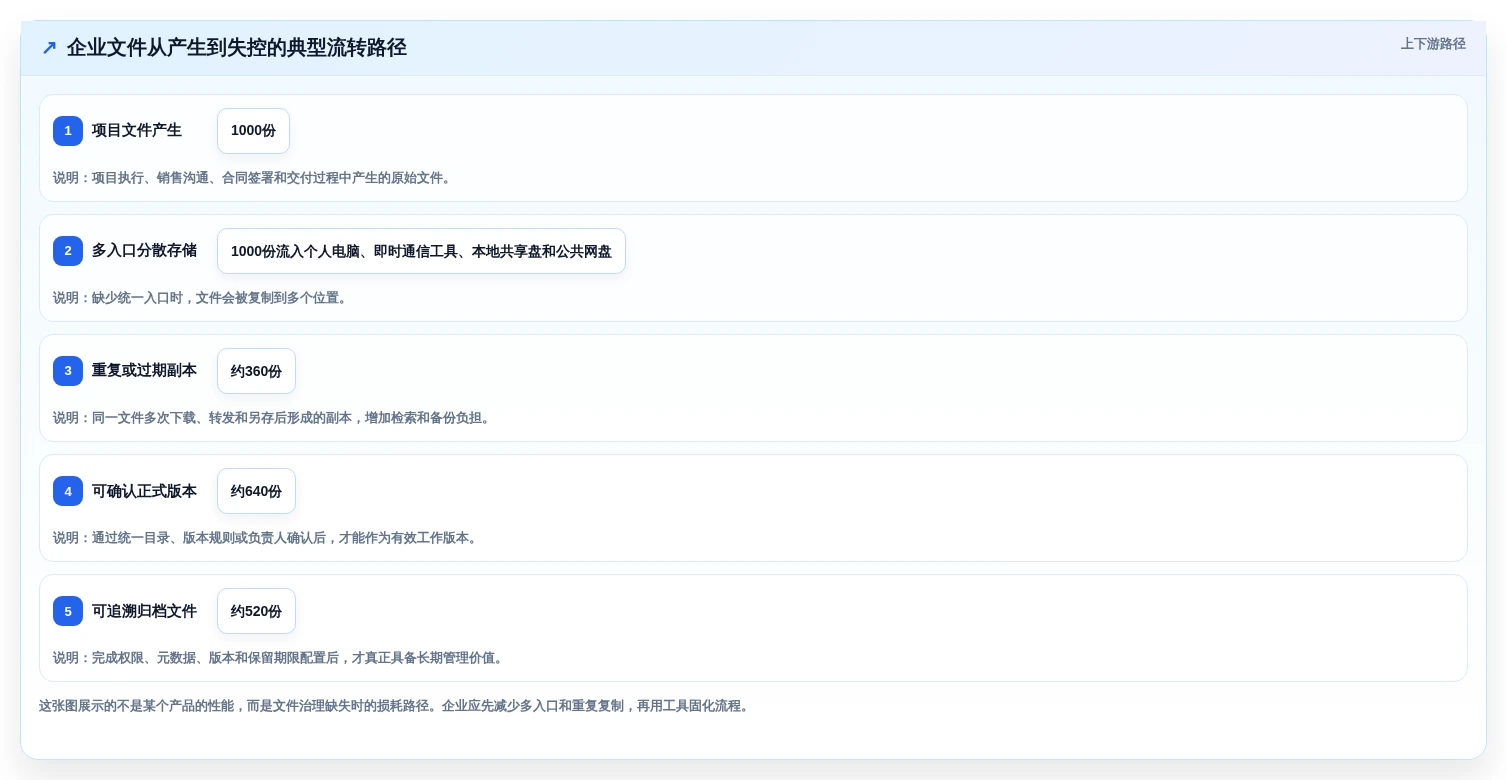The height and width of the screenshot is (780, 1507).
Task: Click step number badge 5
Action: [x=68, y=611]
